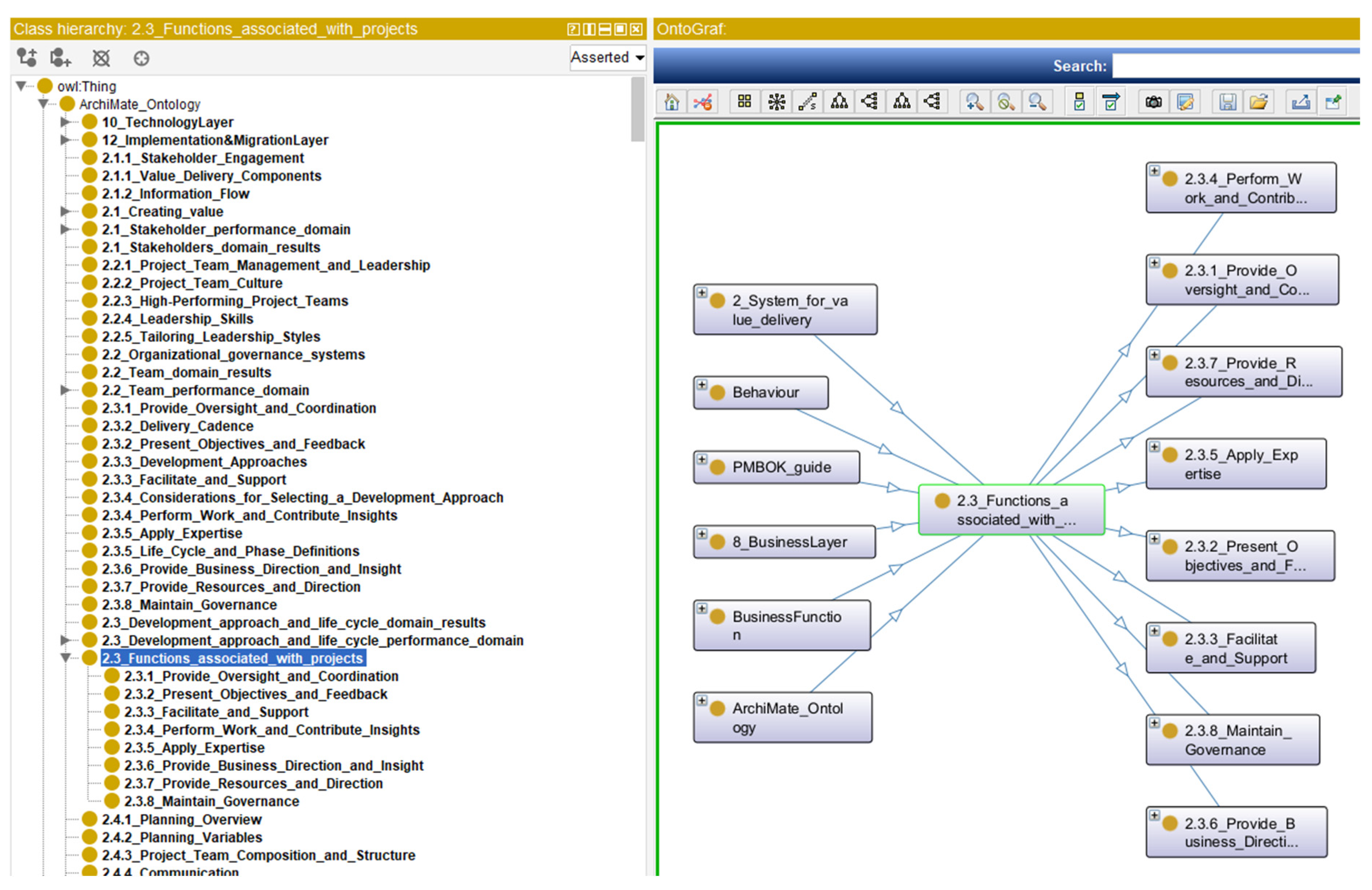This screenshot has height=890, width=1372.
Task: Click the Add sibling class icon
Action: tap(61, 58)
